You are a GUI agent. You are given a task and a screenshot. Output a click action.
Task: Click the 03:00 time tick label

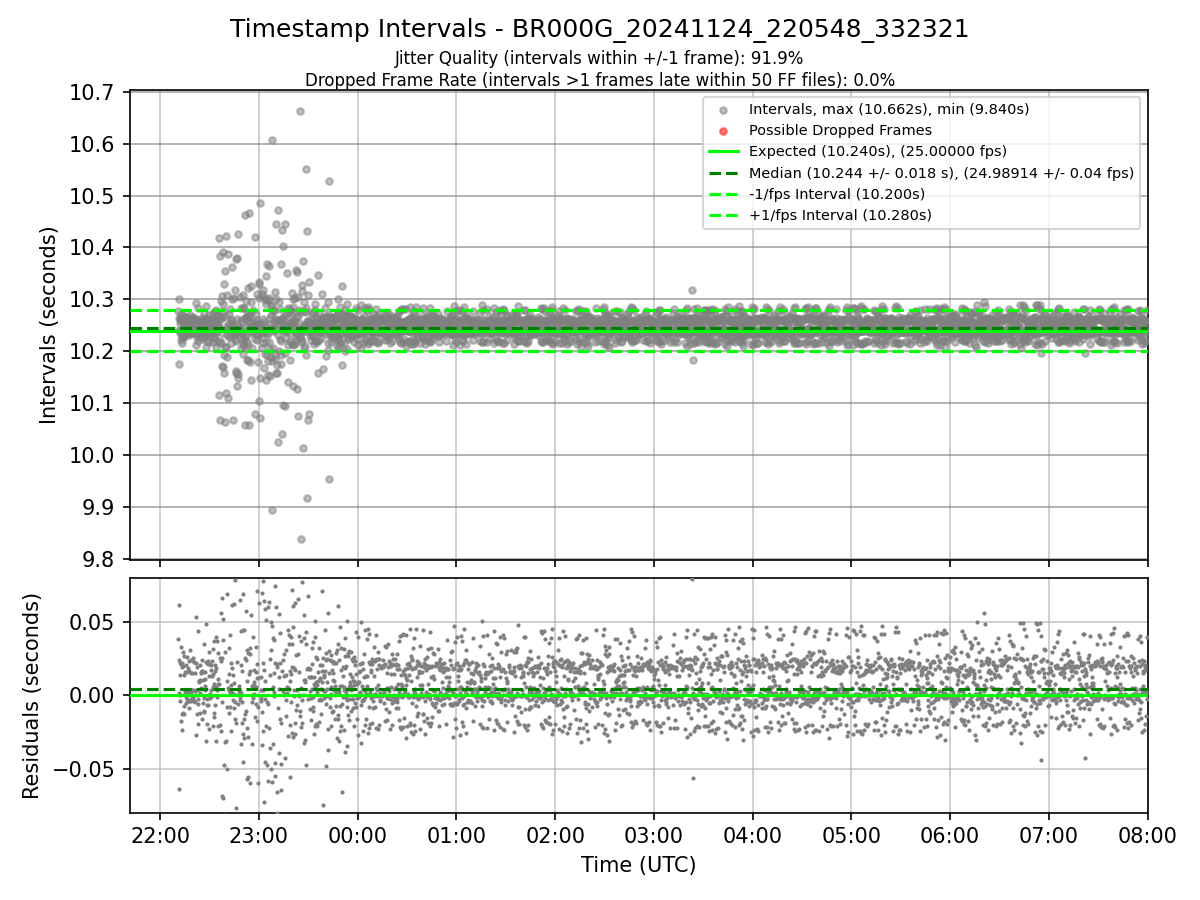(x=654, y=834)
